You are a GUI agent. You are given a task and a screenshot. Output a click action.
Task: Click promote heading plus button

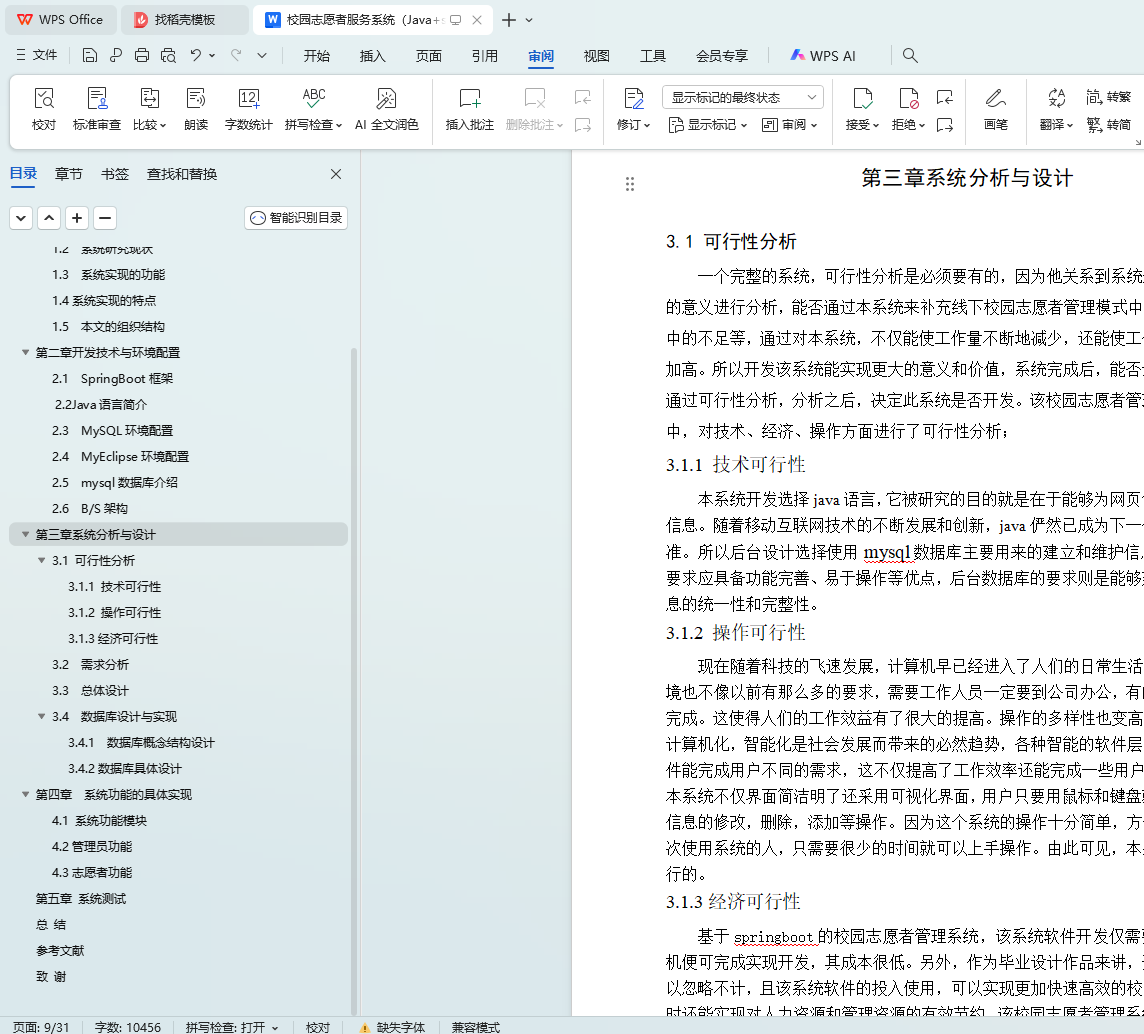click(77, 217)
